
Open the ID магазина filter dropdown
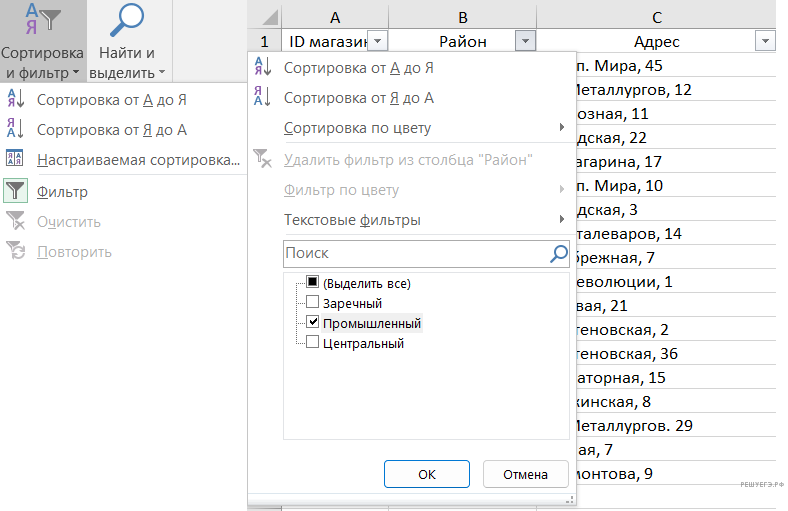tap(378, 41)
